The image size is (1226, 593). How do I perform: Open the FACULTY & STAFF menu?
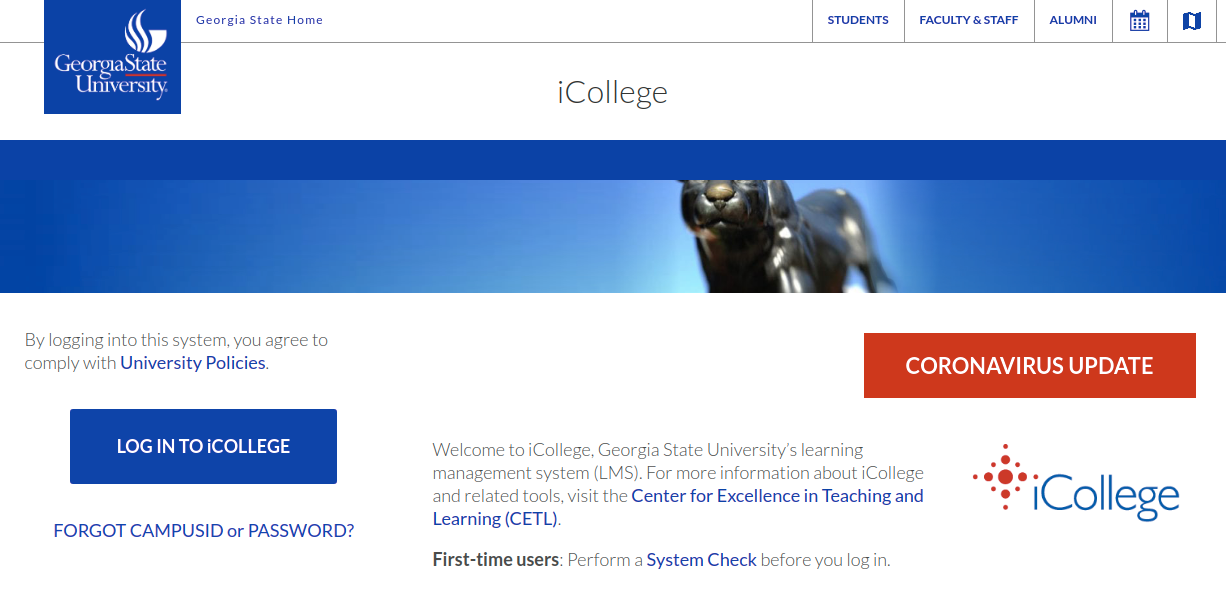pyautogui.click(x=968, y=20)
